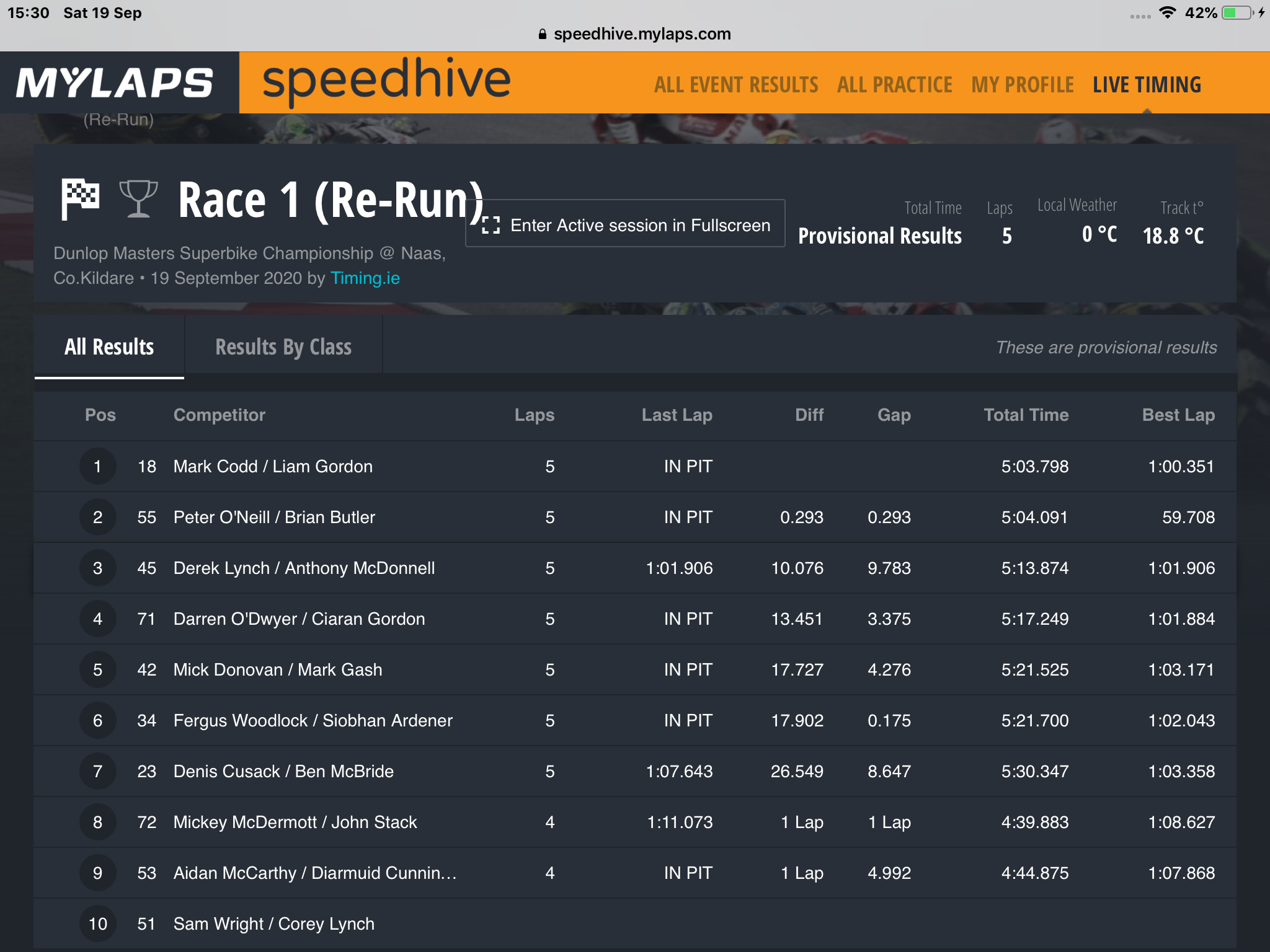
Task: Click position badge 1
Action: click(x=97, y=466)
